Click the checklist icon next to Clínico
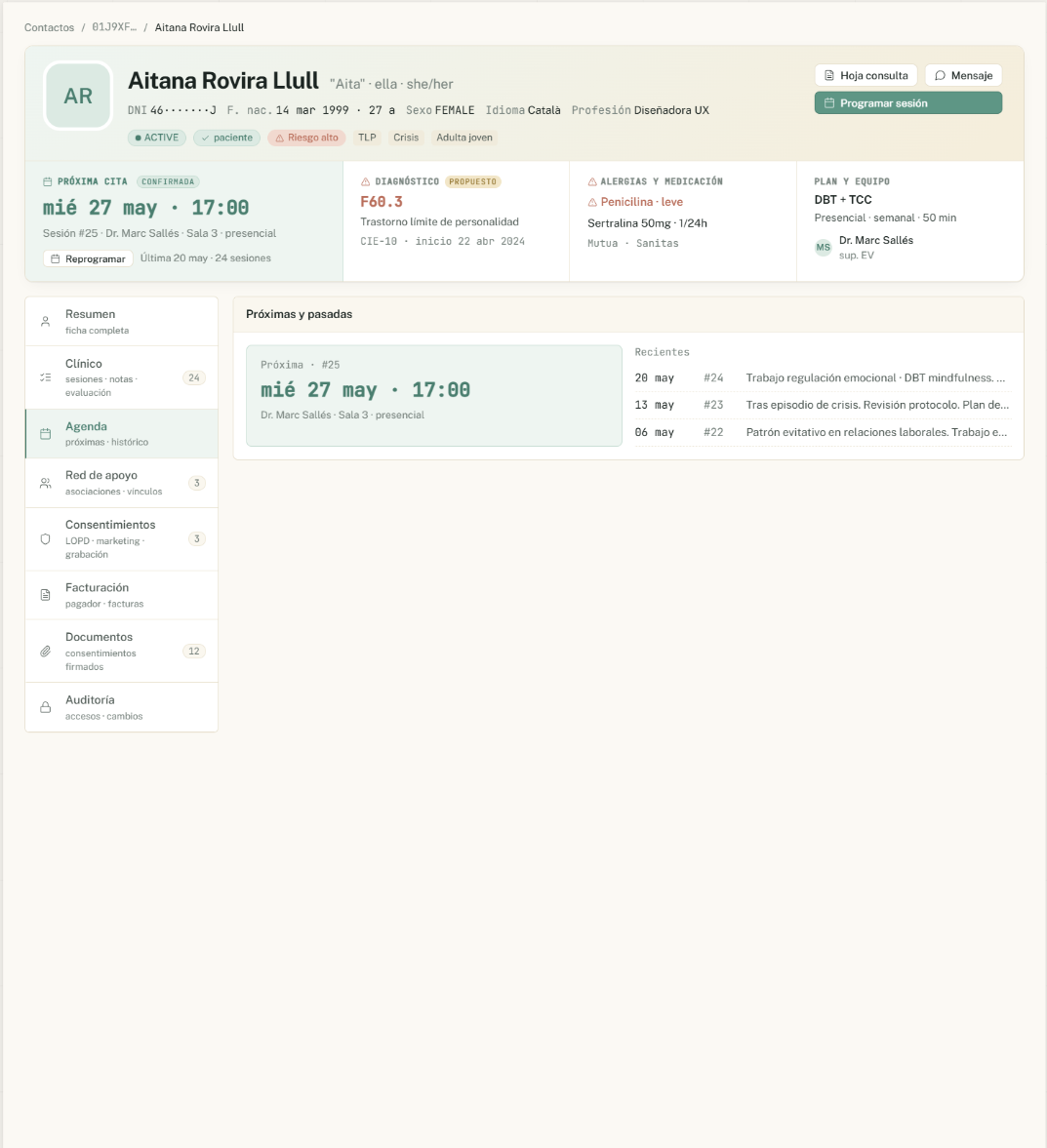This screenshot has height=1148, width=1047. (x=46, y=377)
